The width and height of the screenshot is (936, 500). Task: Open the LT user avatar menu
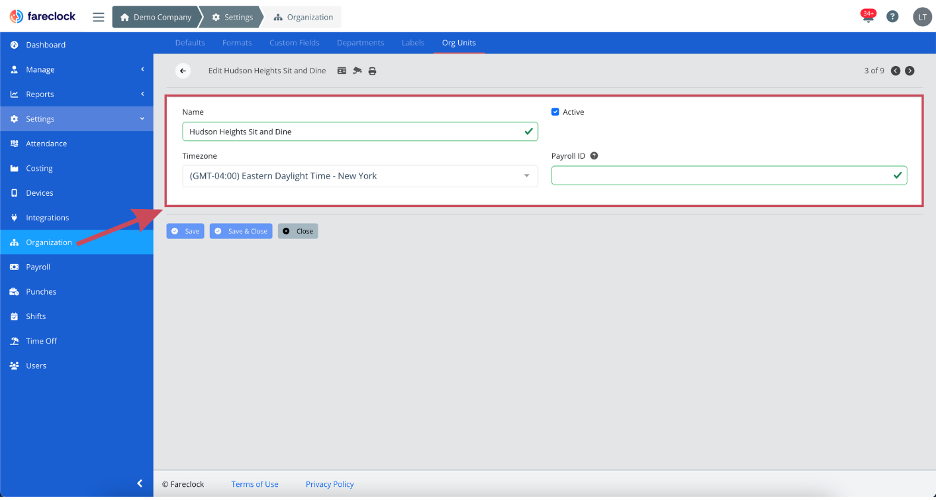point(922,17)
